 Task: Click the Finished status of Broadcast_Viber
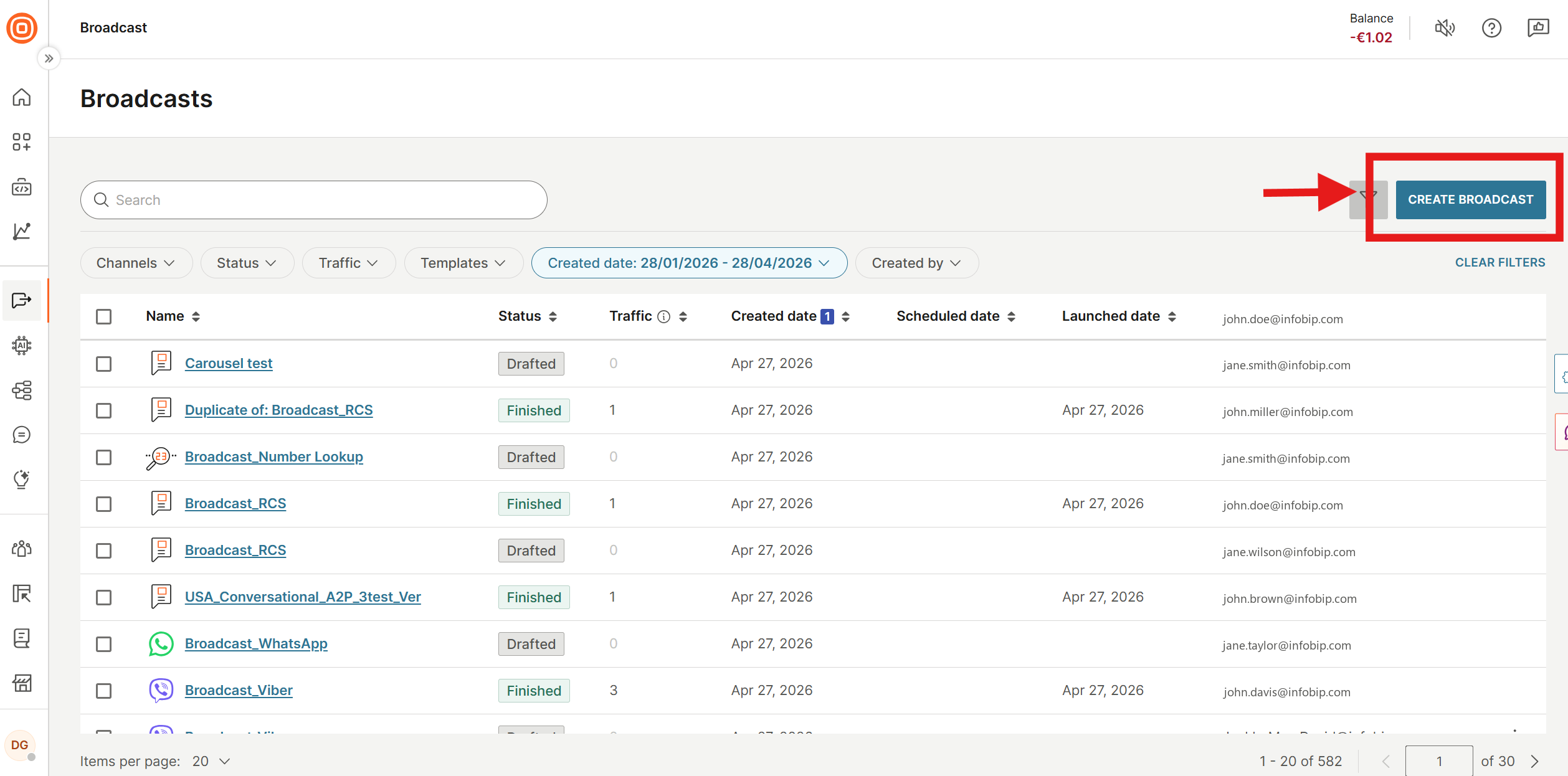[x=534, y=691]
